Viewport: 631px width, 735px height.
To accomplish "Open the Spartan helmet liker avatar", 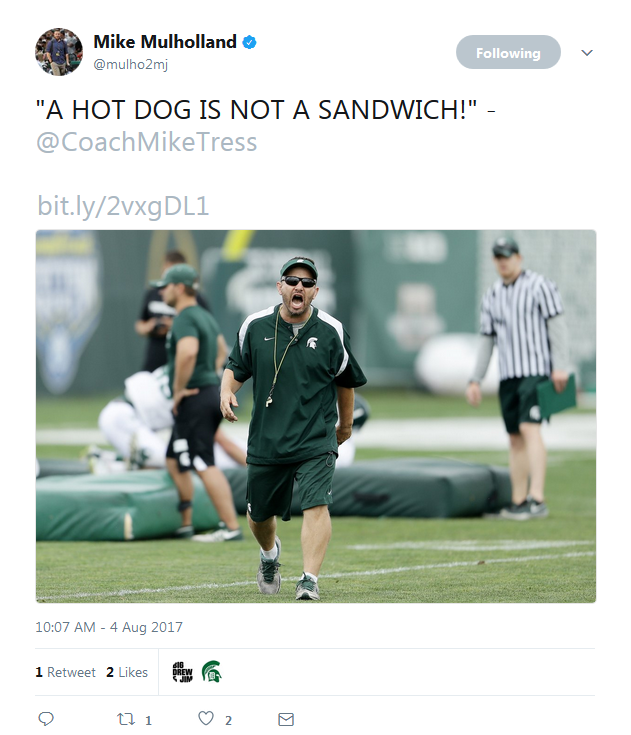I will pos(211,672).
